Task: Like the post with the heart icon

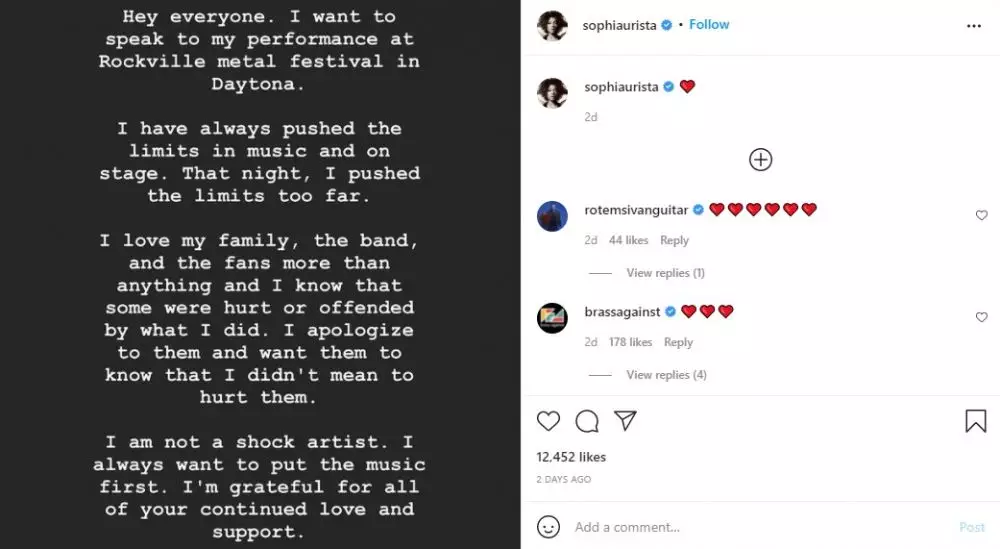Action: 548,421
